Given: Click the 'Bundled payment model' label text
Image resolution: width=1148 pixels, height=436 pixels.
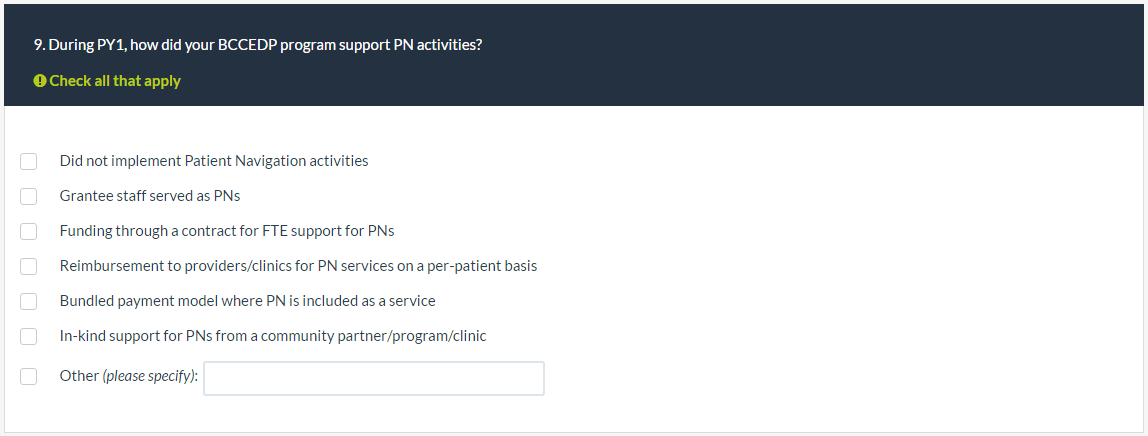Looking at the screenshot, I should coord(247,301).
